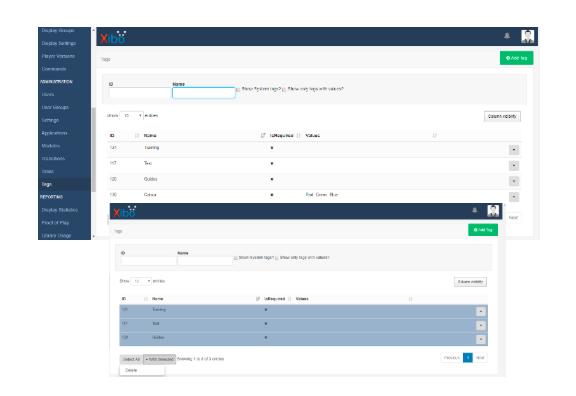
Task: Click Add Tag button in upper window
Action: (516, 58)
